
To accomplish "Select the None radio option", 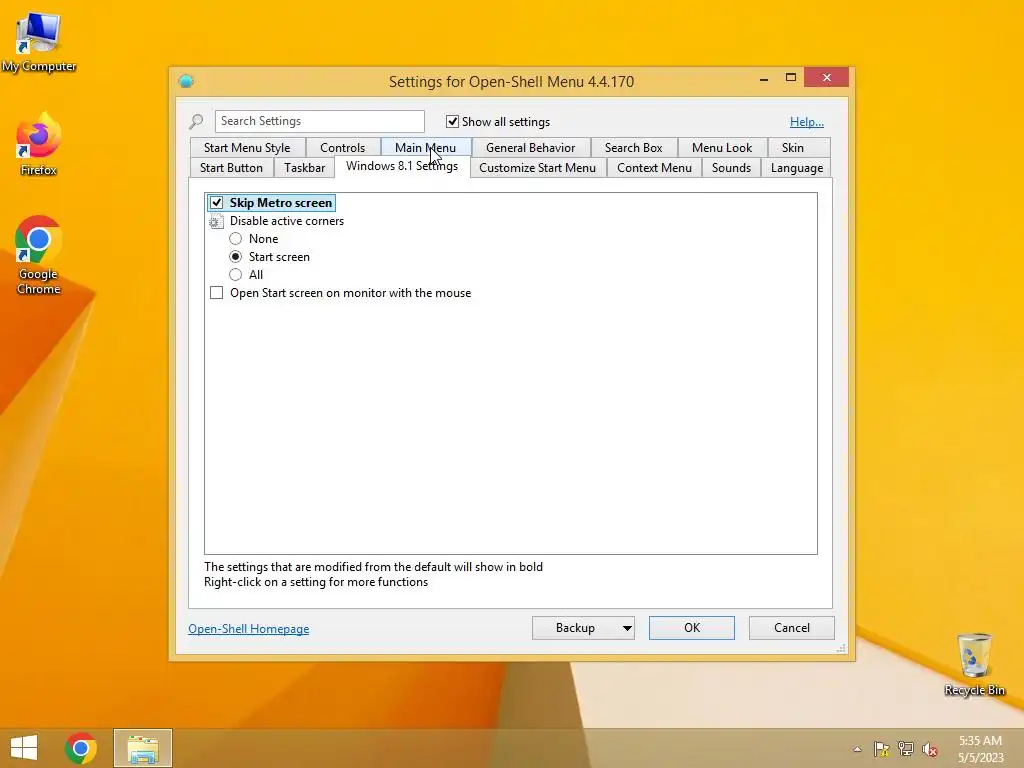I will (x=236, y=239).
